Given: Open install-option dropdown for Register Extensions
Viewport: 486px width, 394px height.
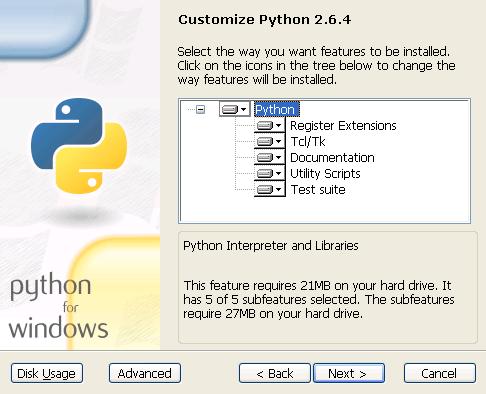Looking at the screenshot, I should [x=269, y=125].
